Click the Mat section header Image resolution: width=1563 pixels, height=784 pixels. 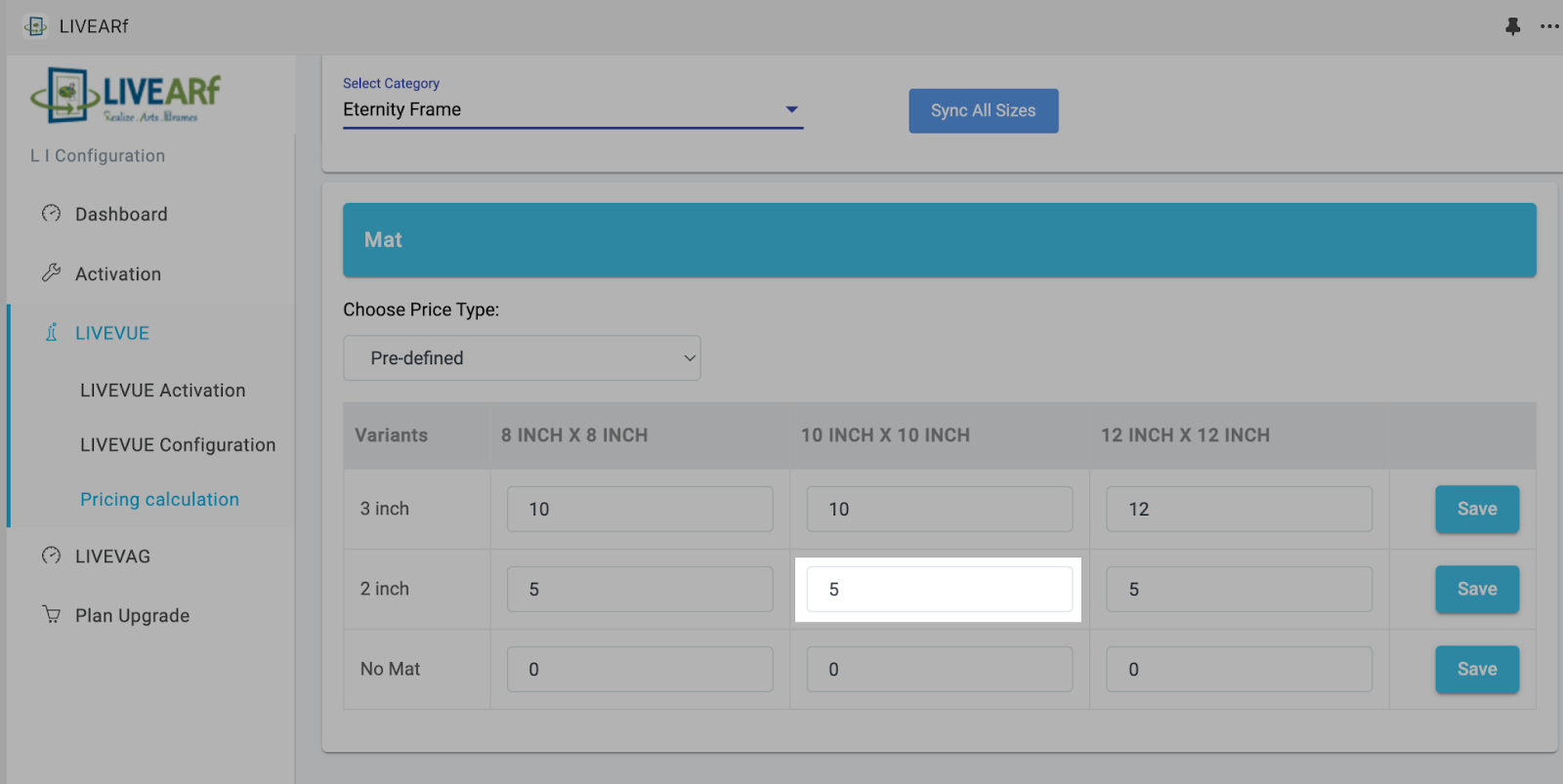point(940,240)
